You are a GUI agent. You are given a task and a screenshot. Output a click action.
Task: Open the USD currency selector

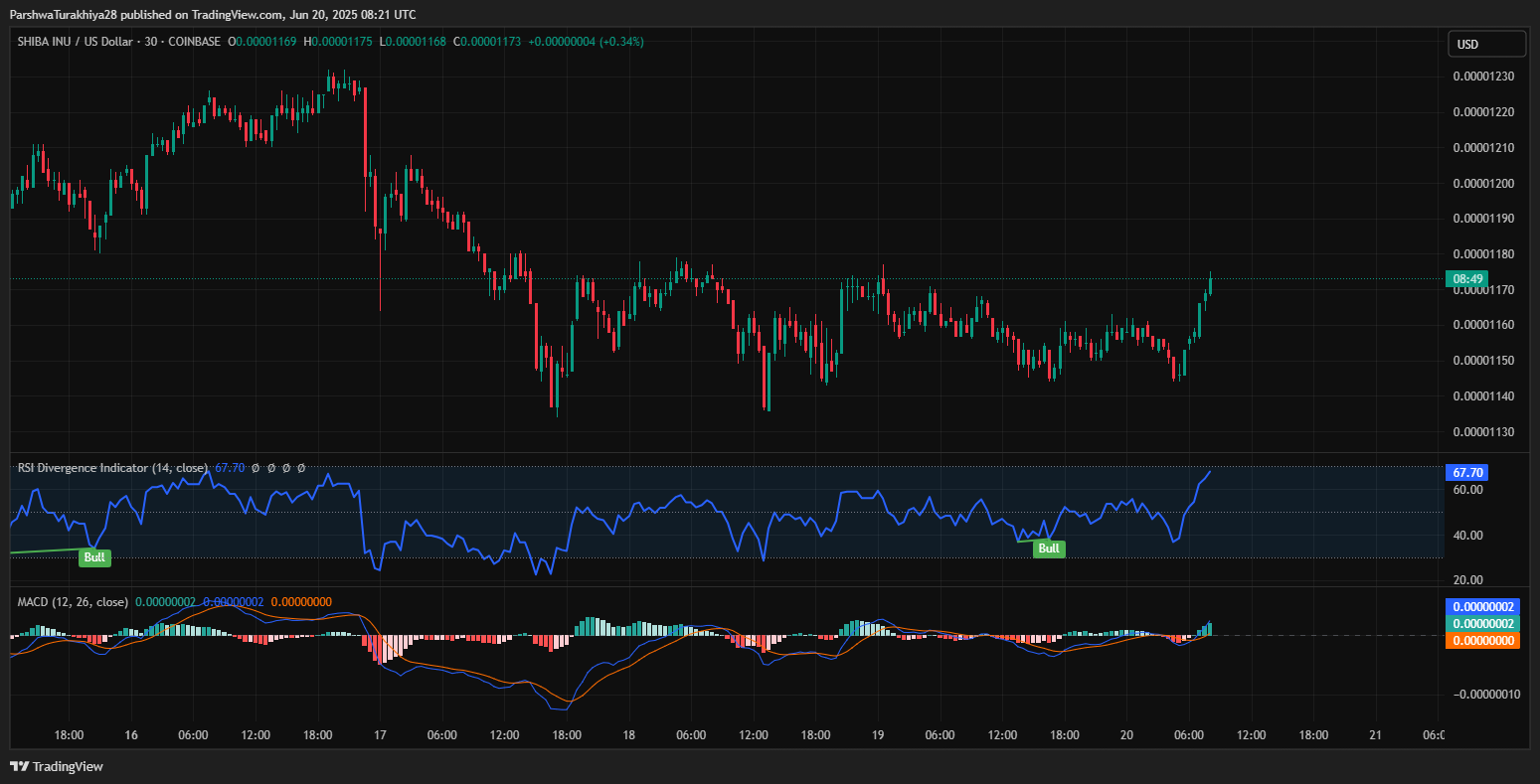[x=1486, y=44]
